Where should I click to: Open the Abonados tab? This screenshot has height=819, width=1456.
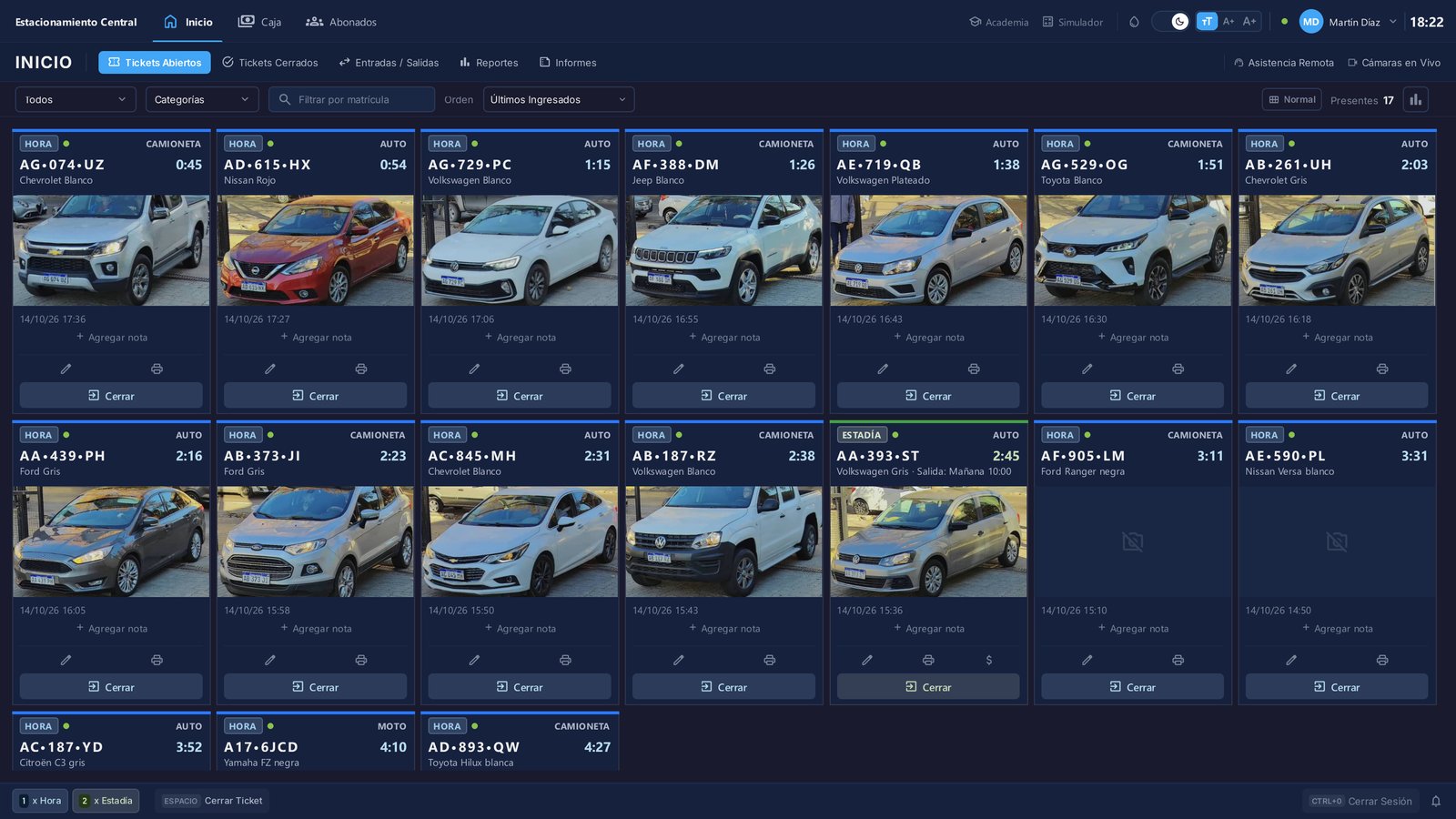click(341, 22)
